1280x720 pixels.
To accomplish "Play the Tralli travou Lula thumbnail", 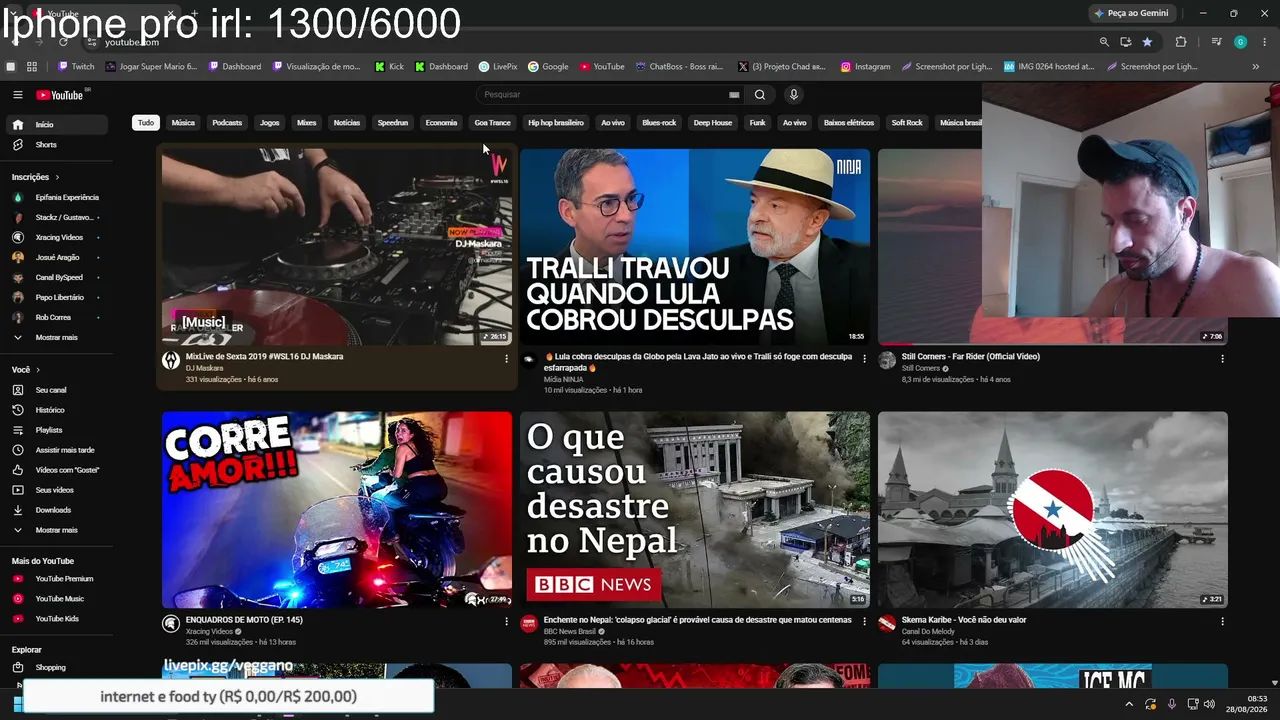I will coord(695,247).
